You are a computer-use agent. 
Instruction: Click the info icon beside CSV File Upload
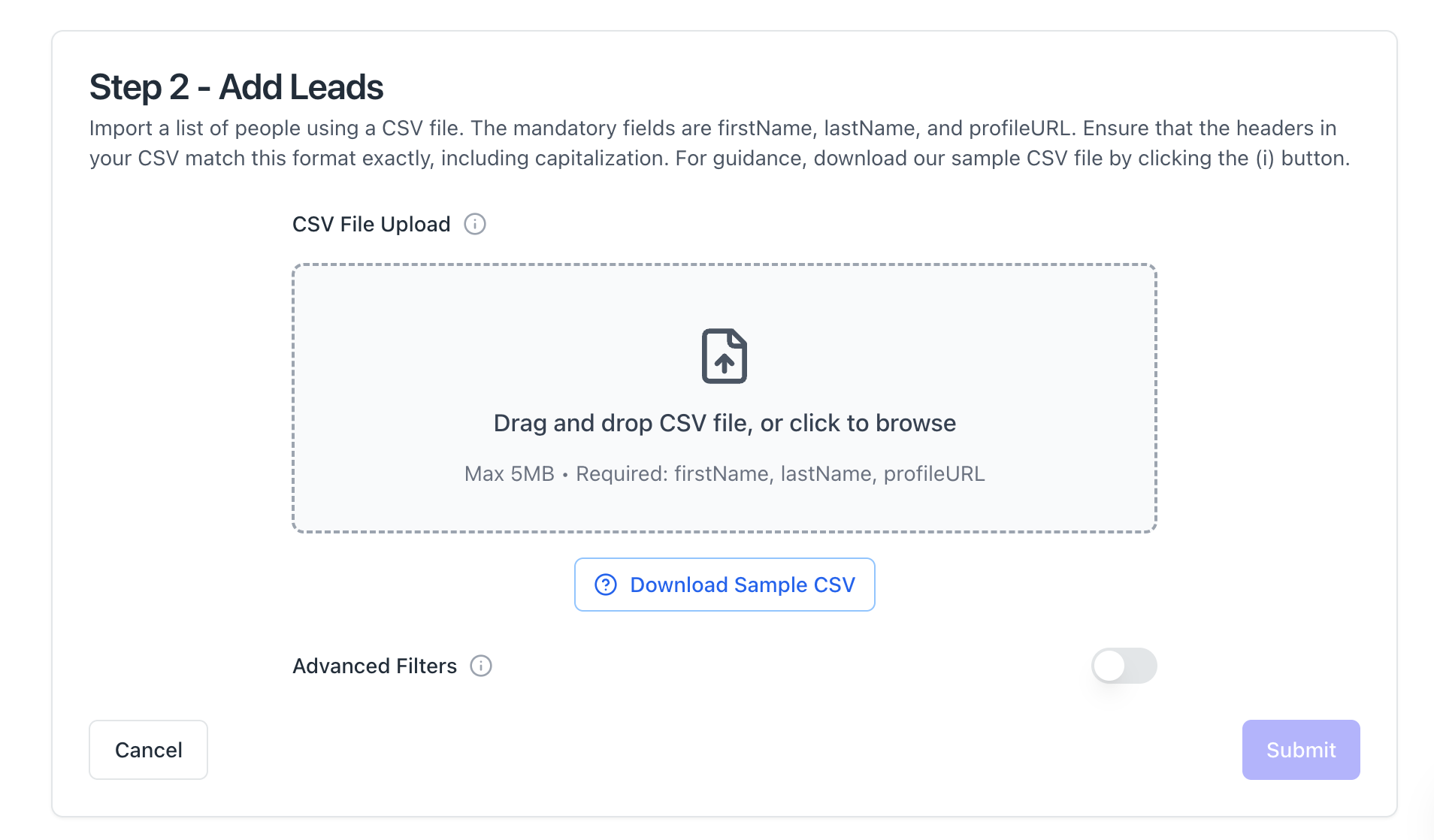(x=474, y=224)
